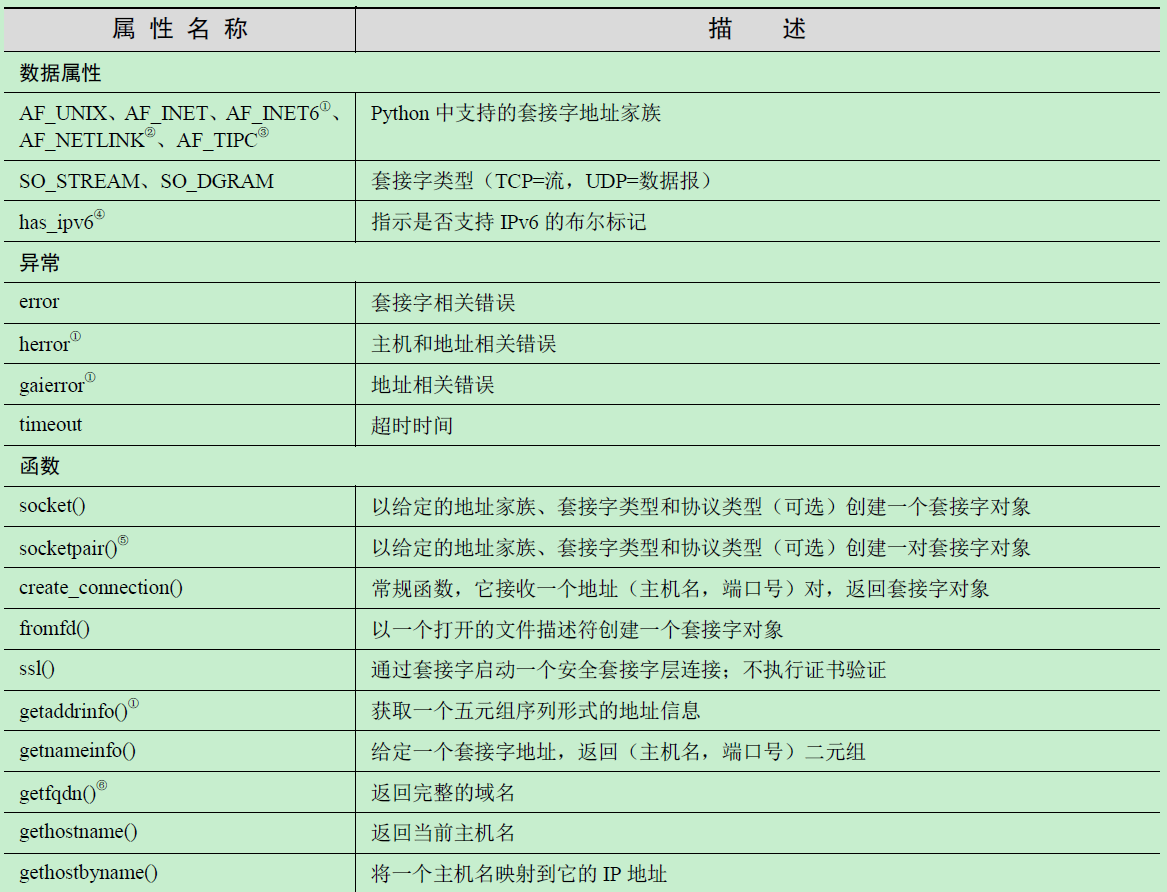The image size is (1167, 892).
Task: Click the section heading 函数
Action: (39, 466)
